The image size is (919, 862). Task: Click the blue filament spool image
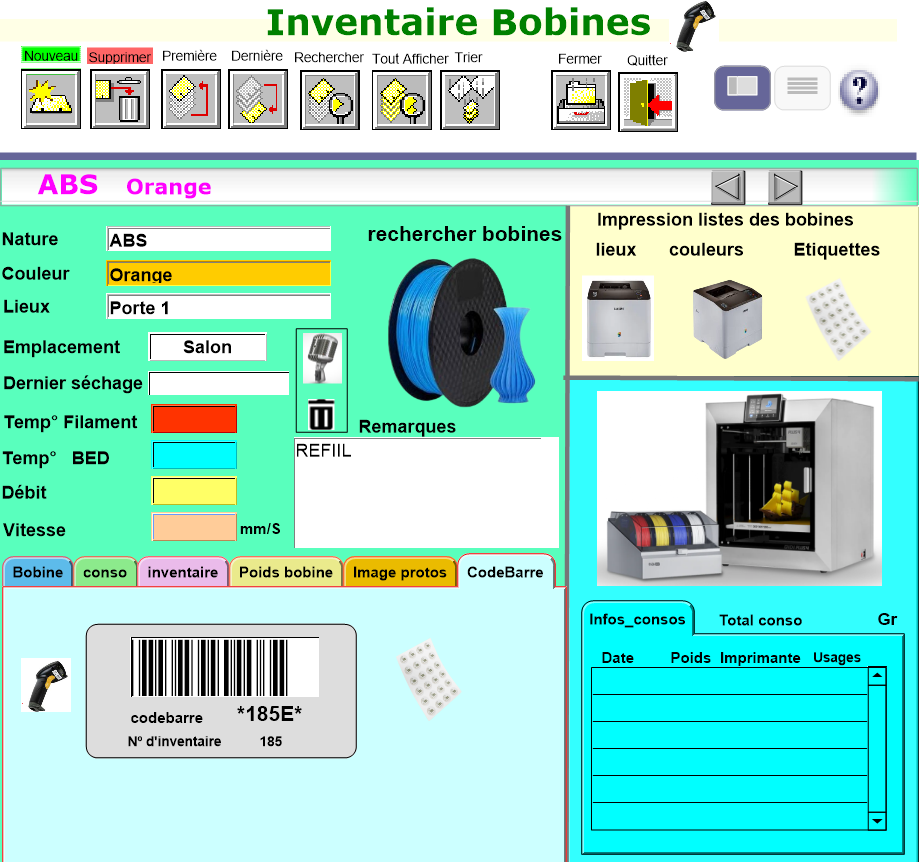(x=461, y=332)
